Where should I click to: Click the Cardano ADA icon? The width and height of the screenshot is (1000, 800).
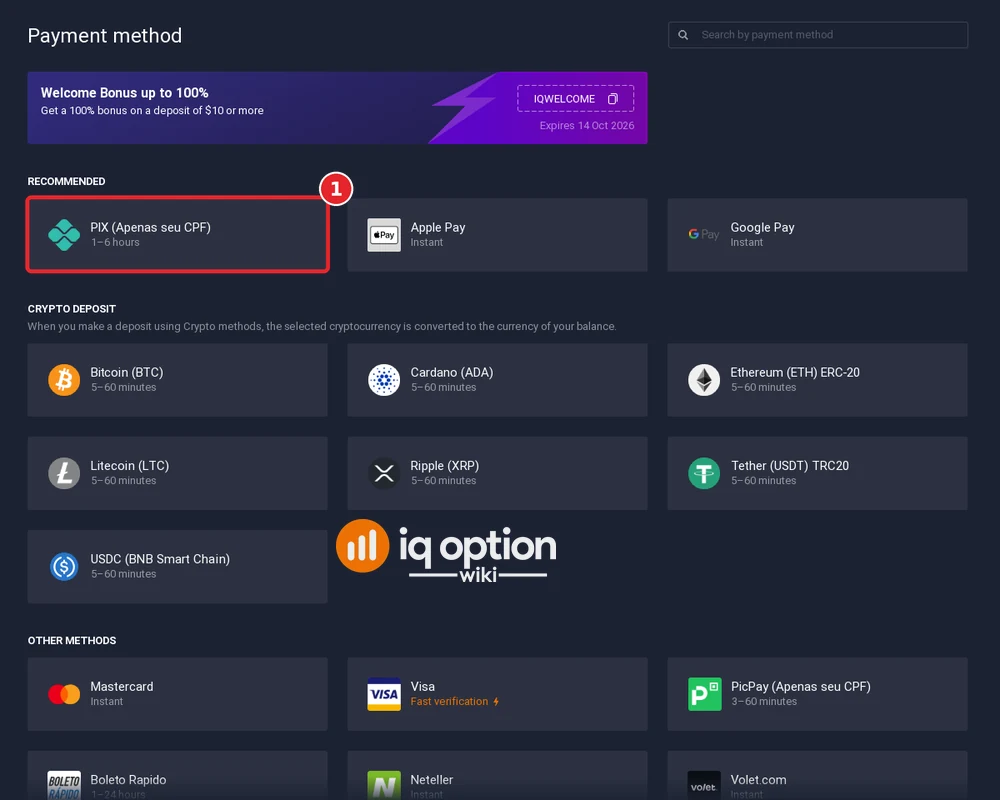384,380
